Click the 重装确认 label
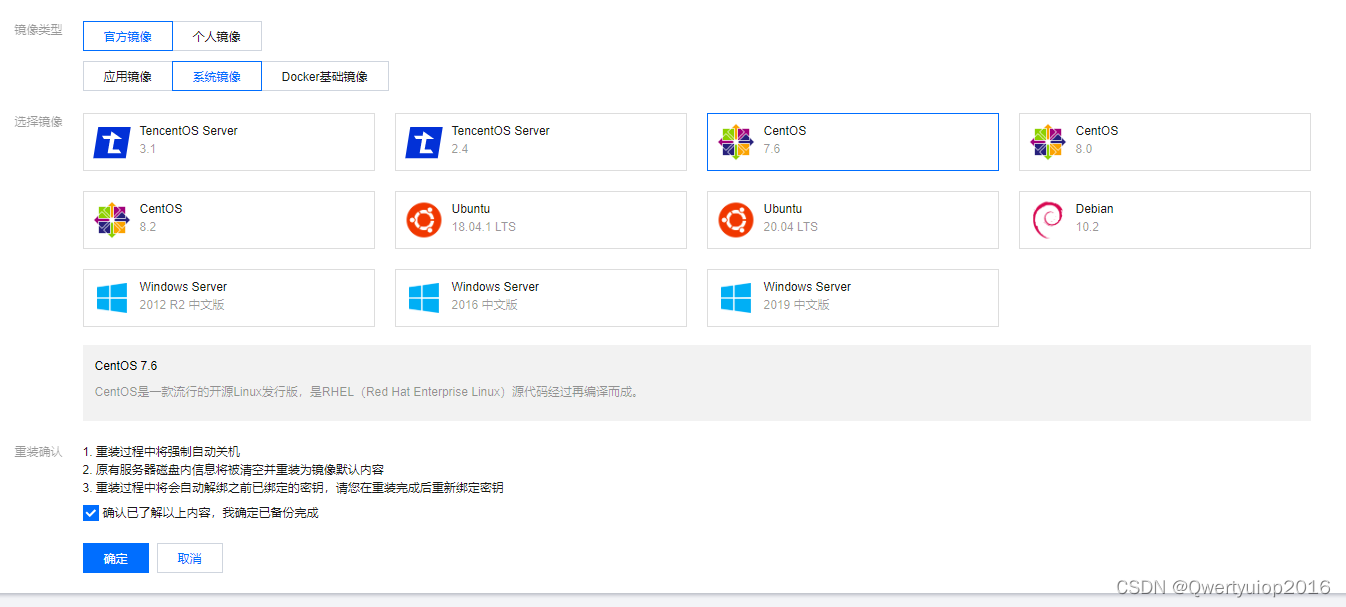 click(x=38, y=452)
